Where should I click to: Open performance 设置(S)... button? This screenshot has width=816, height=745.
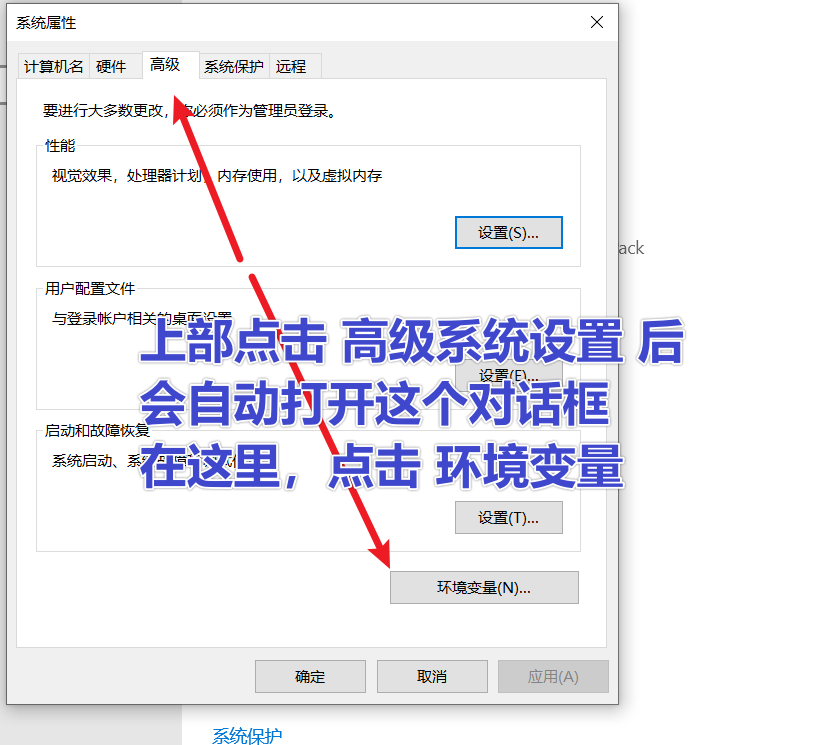coord(508,233)
